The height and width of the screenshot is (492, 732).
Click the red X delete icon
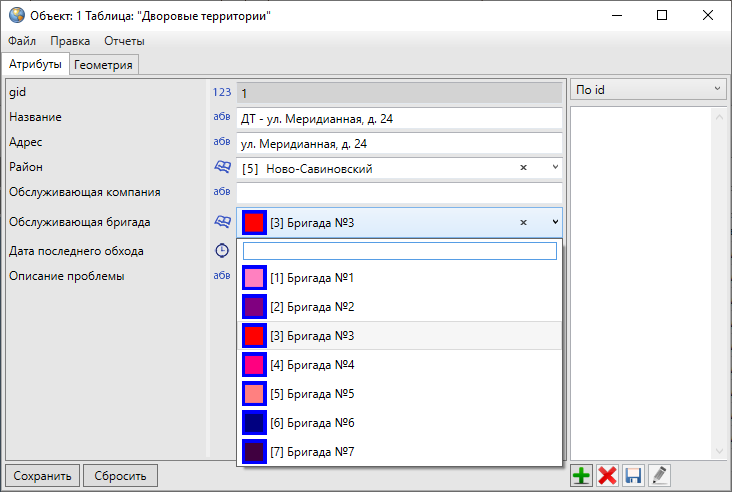607,476
